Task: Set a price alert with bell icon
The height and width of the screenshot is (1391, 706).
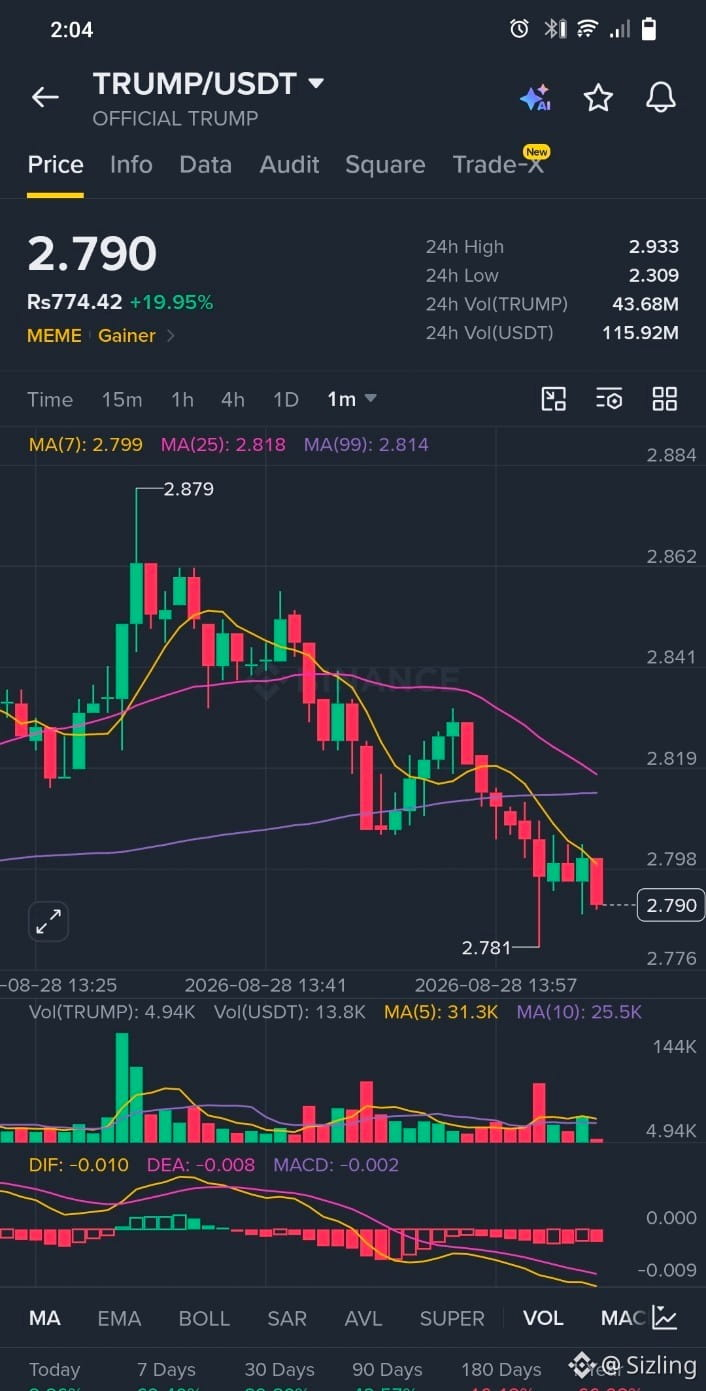Action: click(660, 97)
